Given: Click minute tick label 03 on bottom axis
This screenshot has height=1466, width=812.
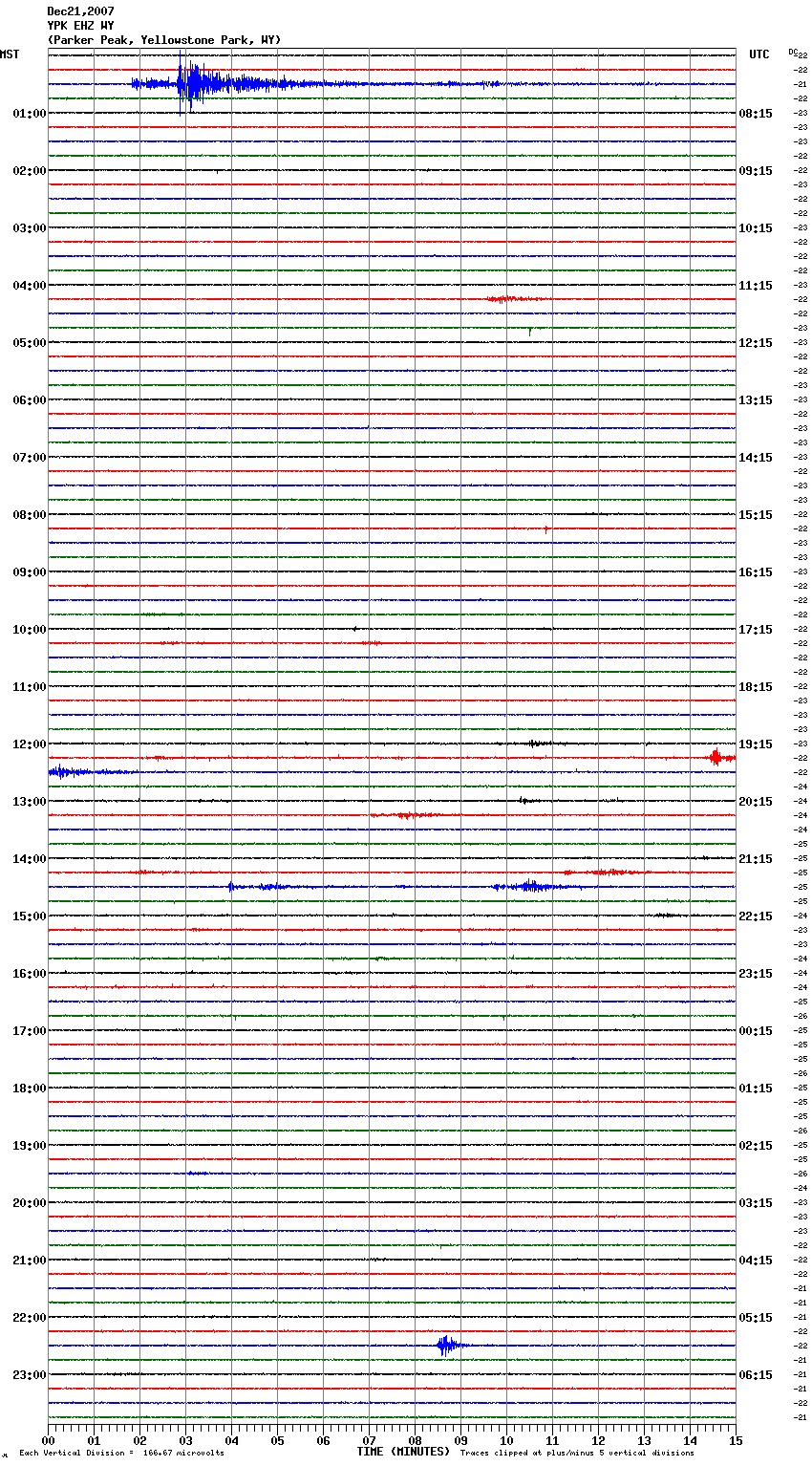Looking at the screenshot, I should 185,1440.
